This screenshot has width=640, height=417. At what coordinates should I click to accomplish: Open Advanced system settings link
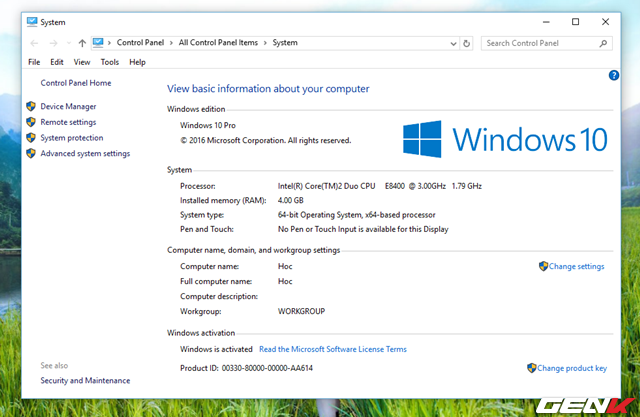85,153
